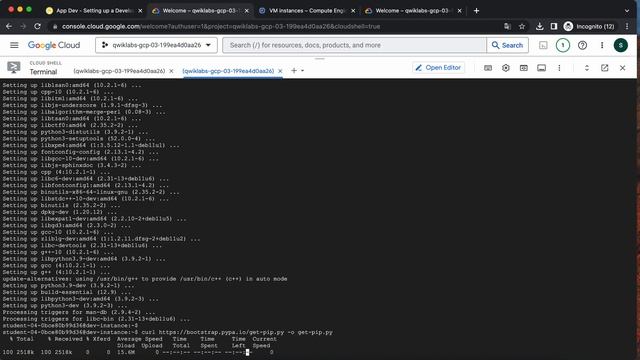Open the Google Cloud navigation menu
Screen dimensions: 640x360
(14, 45)
